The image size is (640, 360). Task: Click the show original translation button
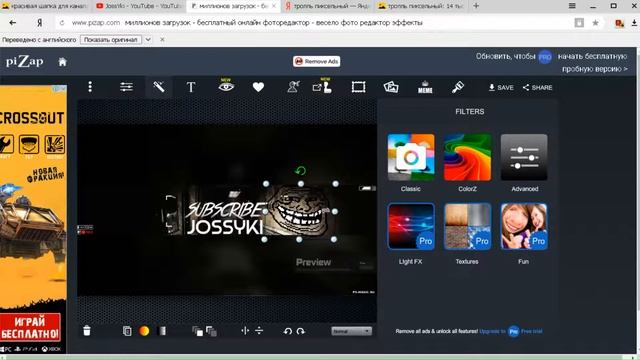[111, 40]
